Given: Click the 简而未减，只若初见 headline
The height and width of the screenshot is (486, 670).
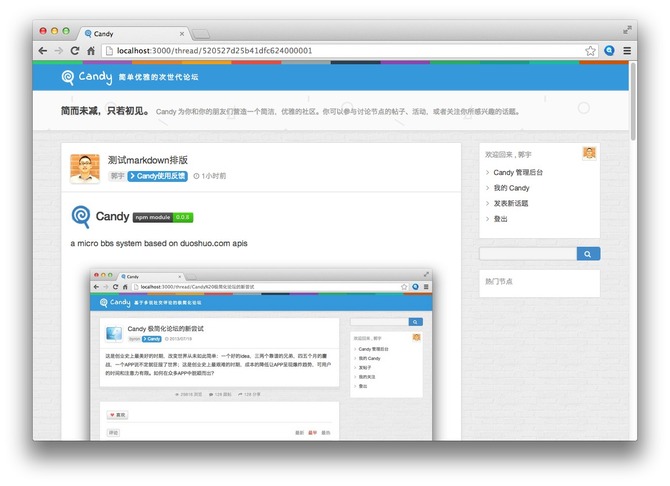Looking at the screenshot, I should (x=105, y=111).
